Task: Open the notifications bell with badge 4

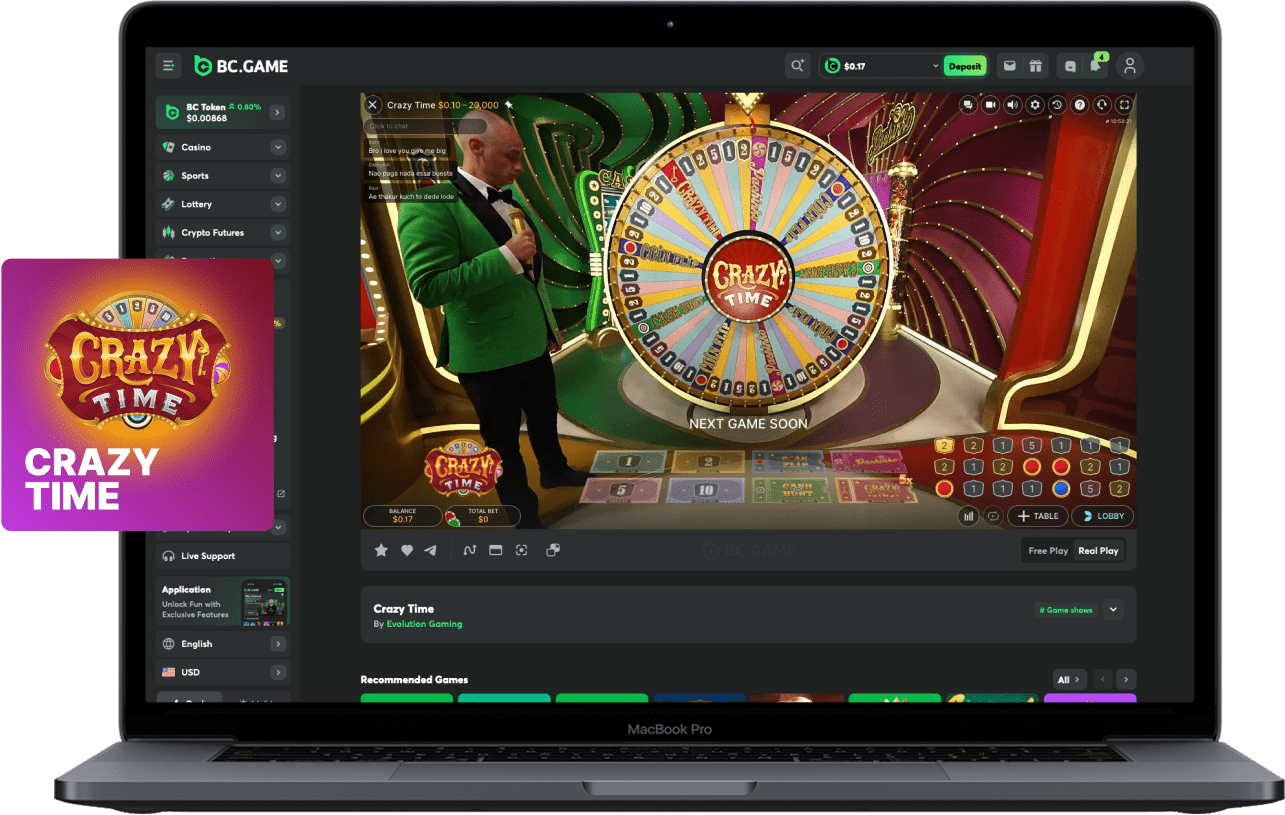Action: 1096,66
